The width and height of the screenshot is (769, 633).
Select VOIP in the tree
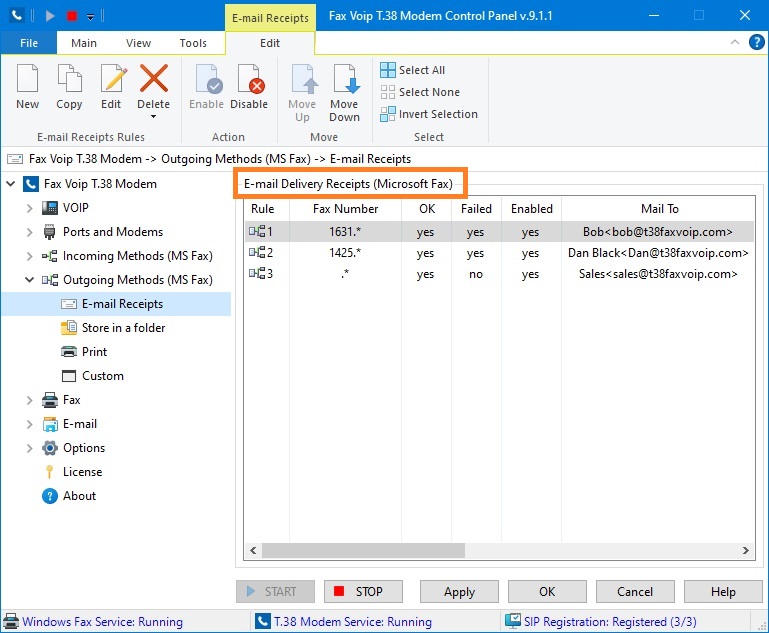[x=76, y=208]
